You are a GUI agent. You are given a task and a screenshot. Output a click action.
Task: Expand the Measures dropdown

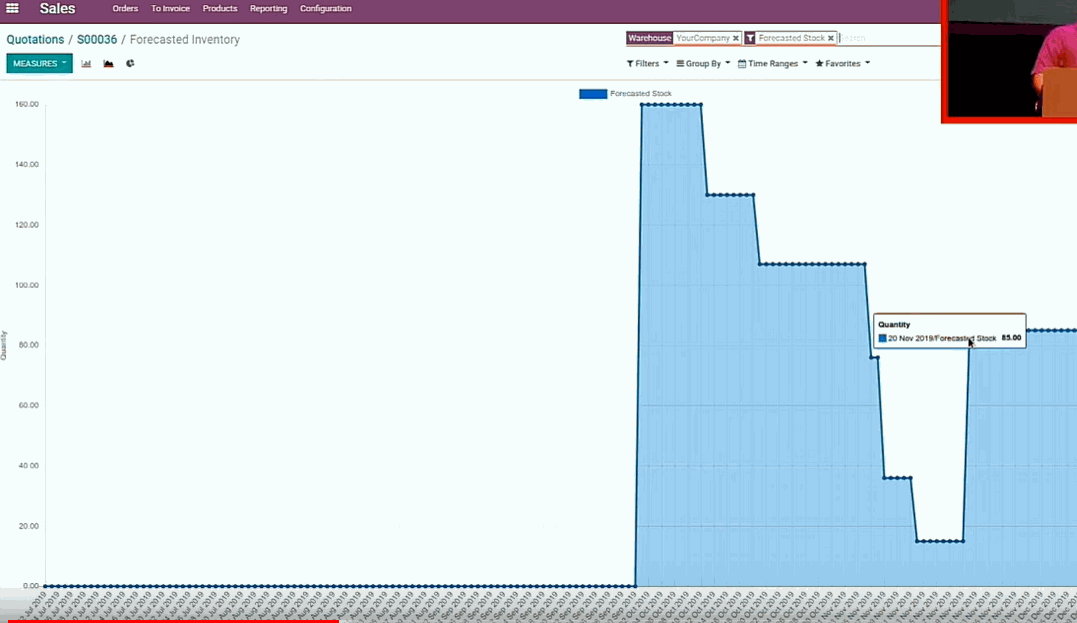click(x=39, y=64)
